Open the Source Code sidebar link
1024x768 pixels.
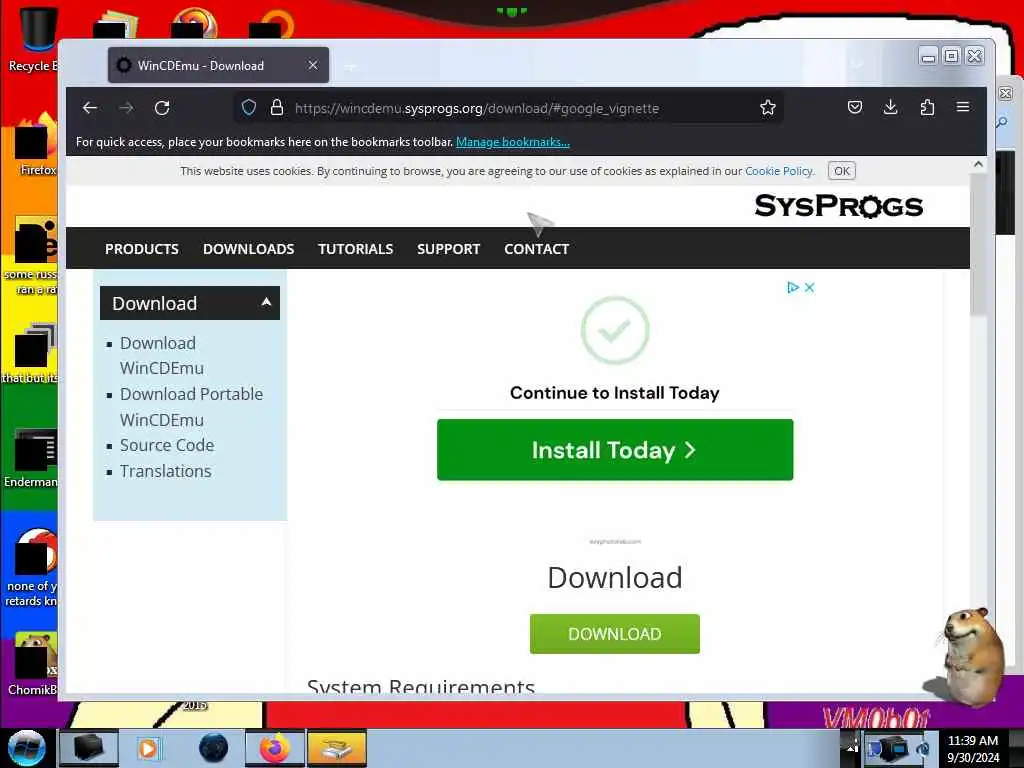pos(167,445)
